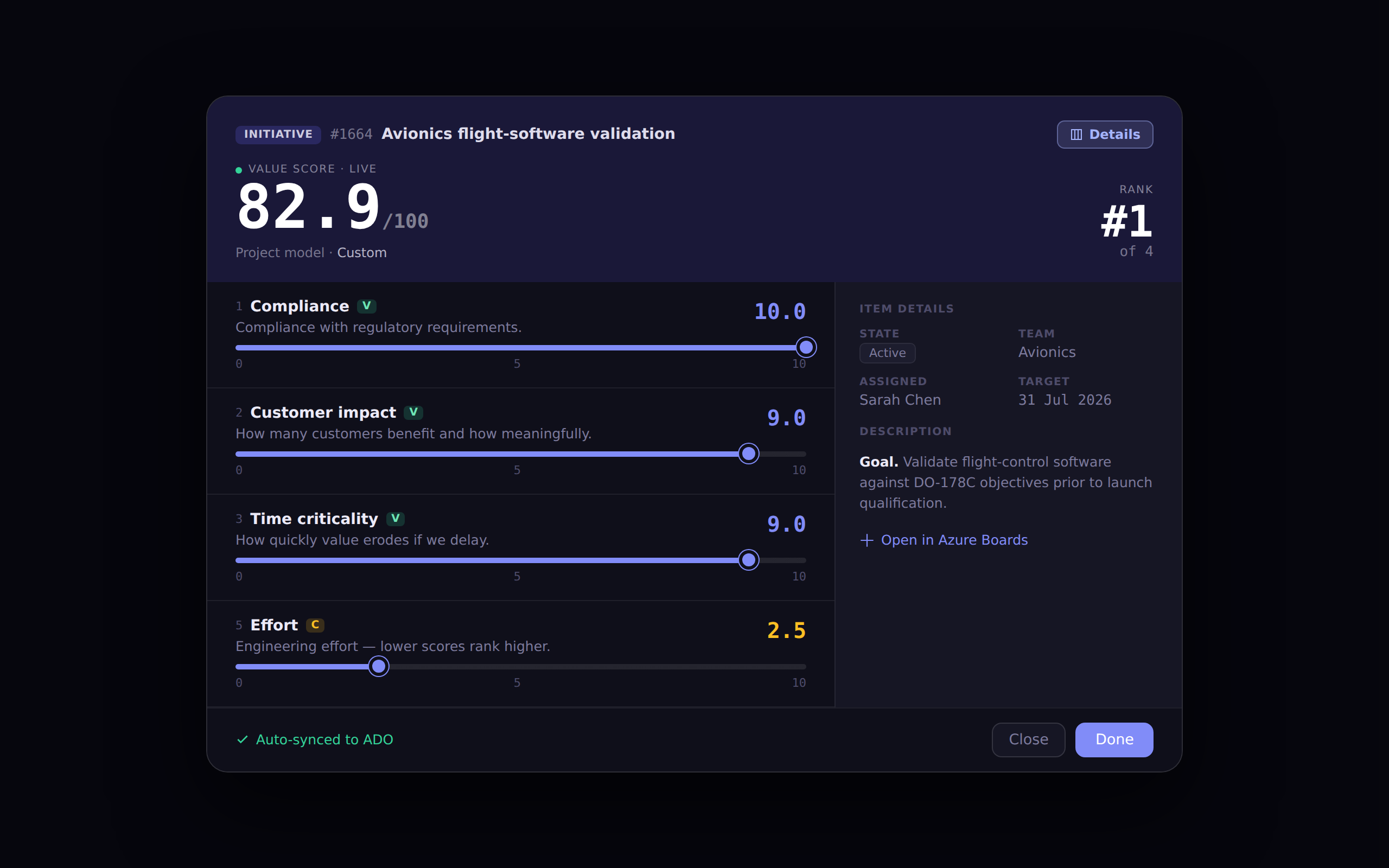
Task: Click the #1 rank value
Action: click(1126, 221)
